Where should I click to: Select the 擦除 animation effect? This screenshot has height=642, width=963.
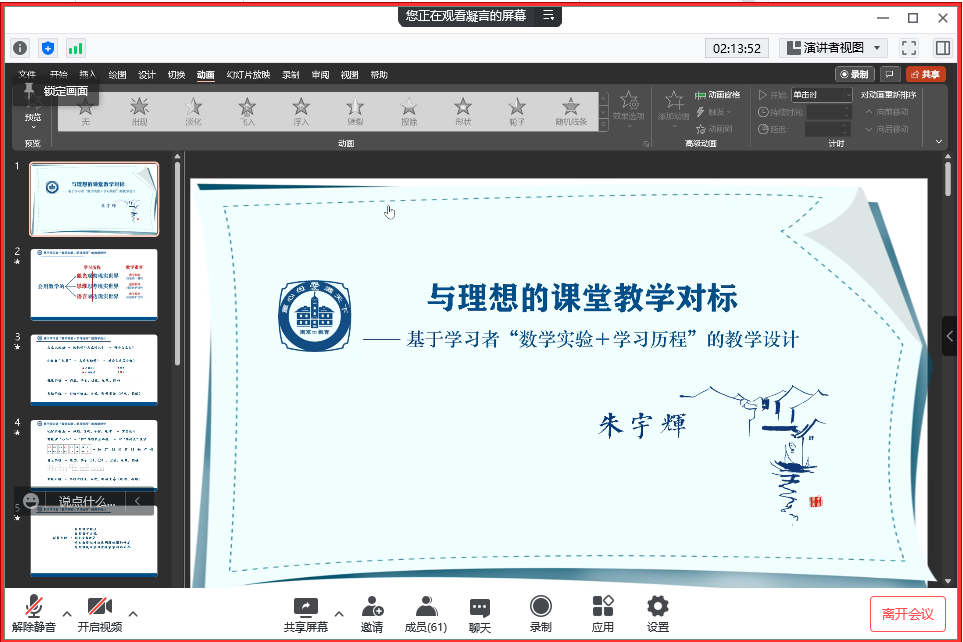pos(409,111)
